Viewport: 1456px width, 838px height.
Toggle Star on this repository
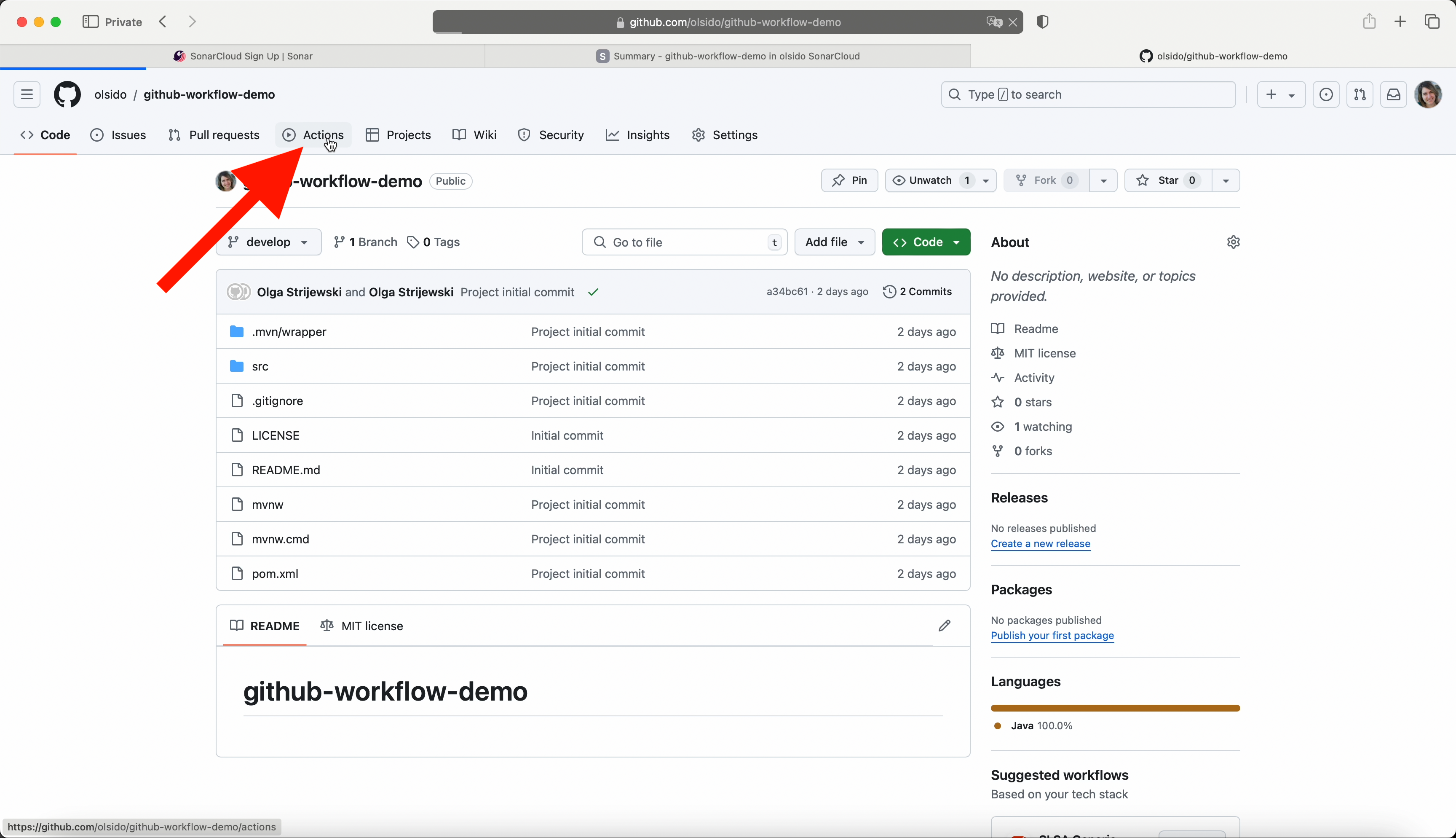point(1167,181)
